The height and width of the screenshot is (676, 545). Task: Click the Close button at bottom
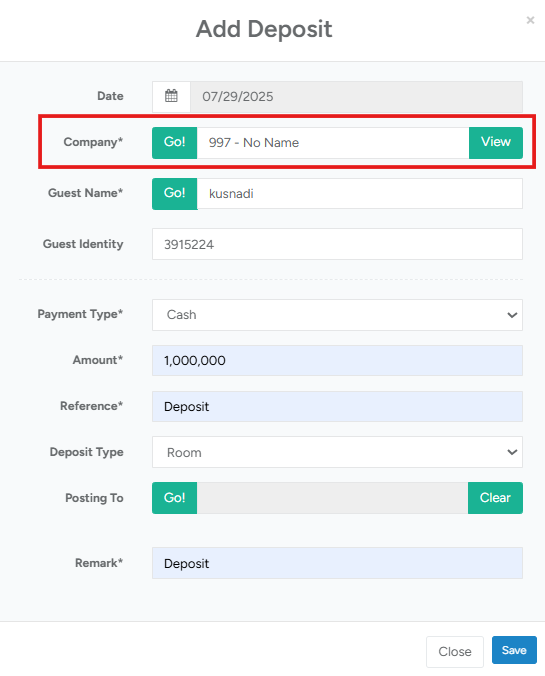455,651
